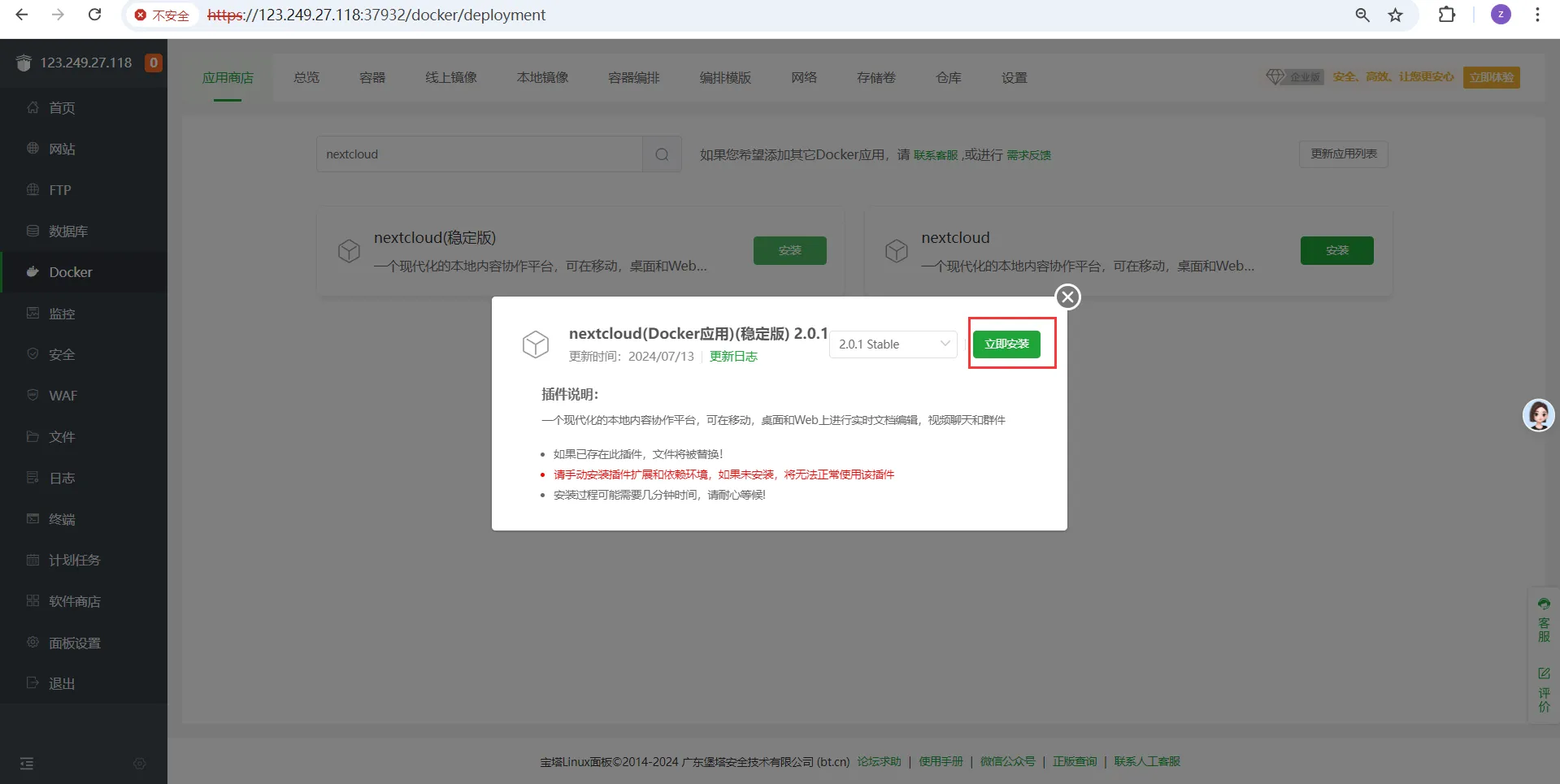
Task: Click 安装 on the plain nextcloud card
Action: pos(1337,250)
